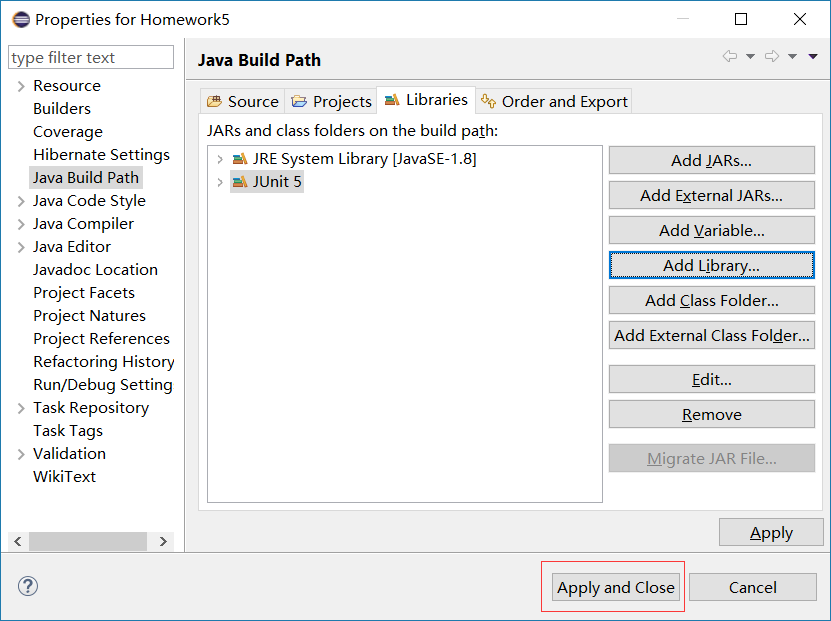Switch to the Projects tab
This screenshot has height=621, width=831.
point(331,101)
